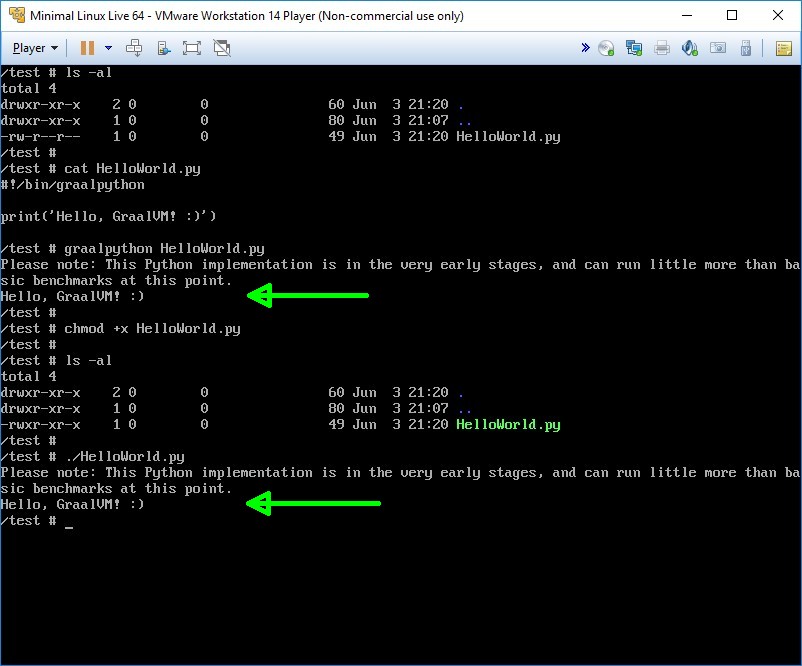Click the VMware icon in title bar

point(15,15)
